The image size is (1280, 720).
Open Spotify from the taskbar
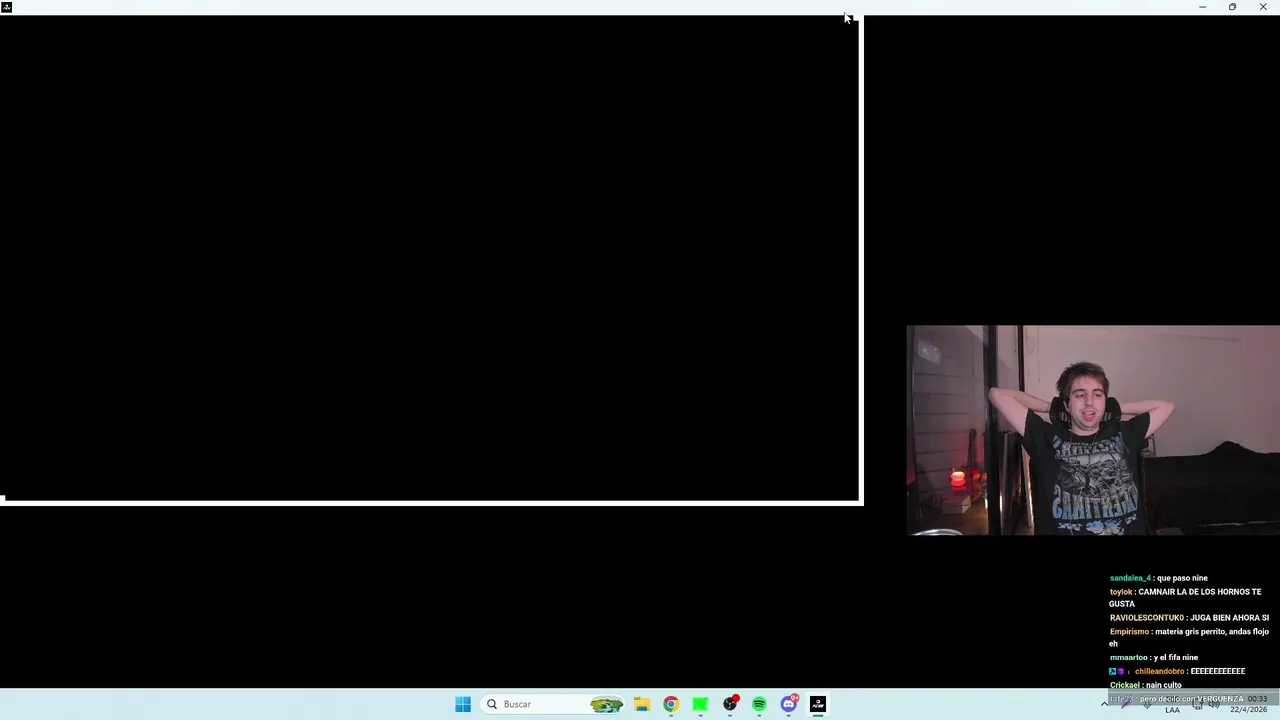tap(759, 704)
